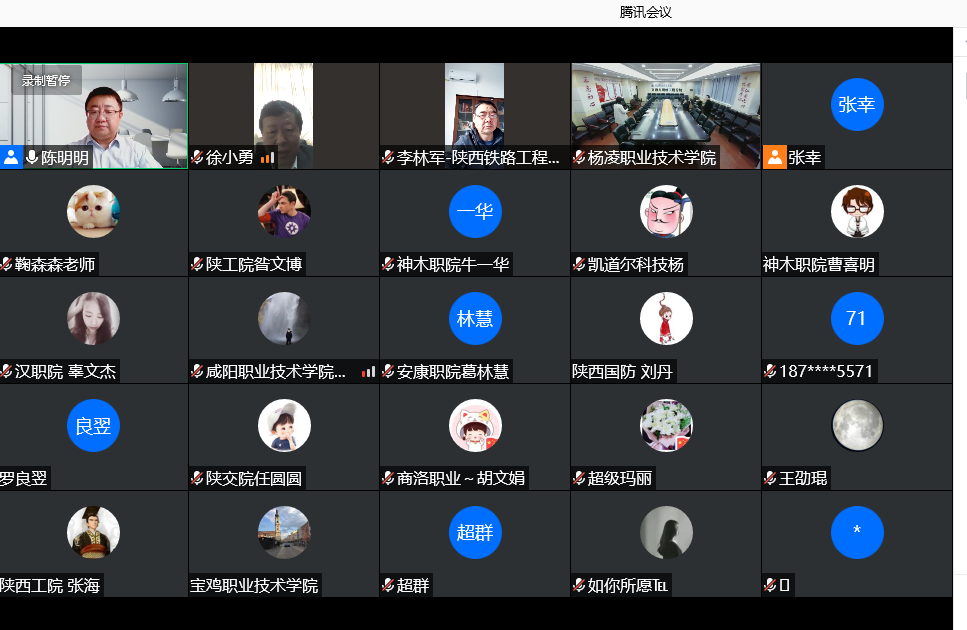Click the blue 良翌 avatar circle

click(93, 426)
